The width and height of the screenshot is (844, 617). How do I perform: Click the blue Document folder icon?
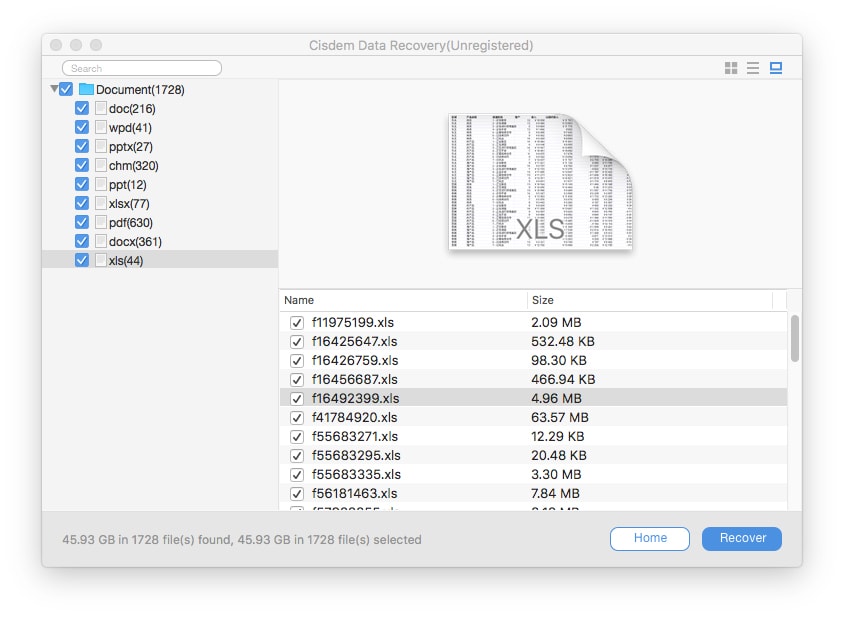86,89
